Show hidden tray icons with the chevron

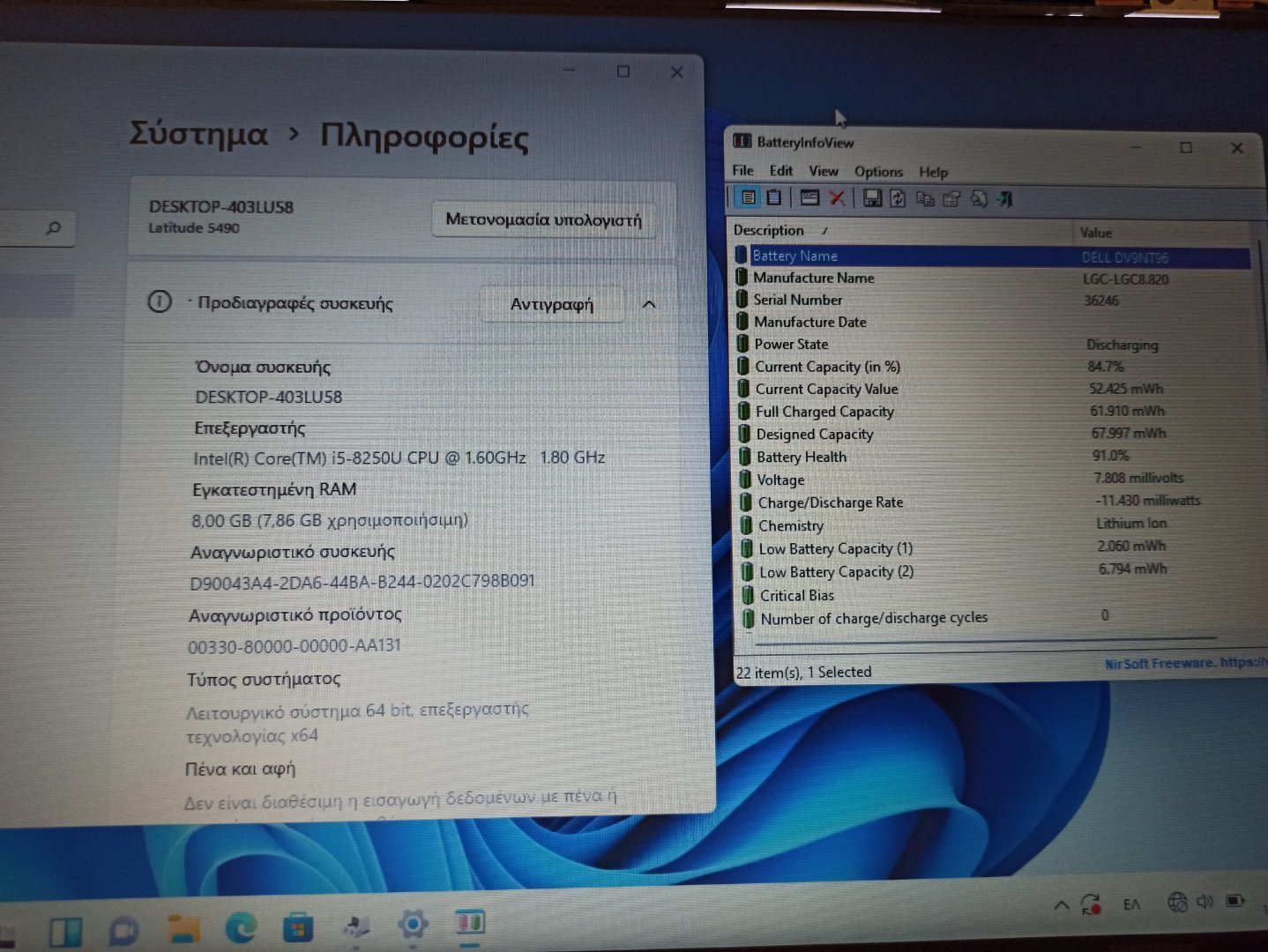click(1062, 905)
